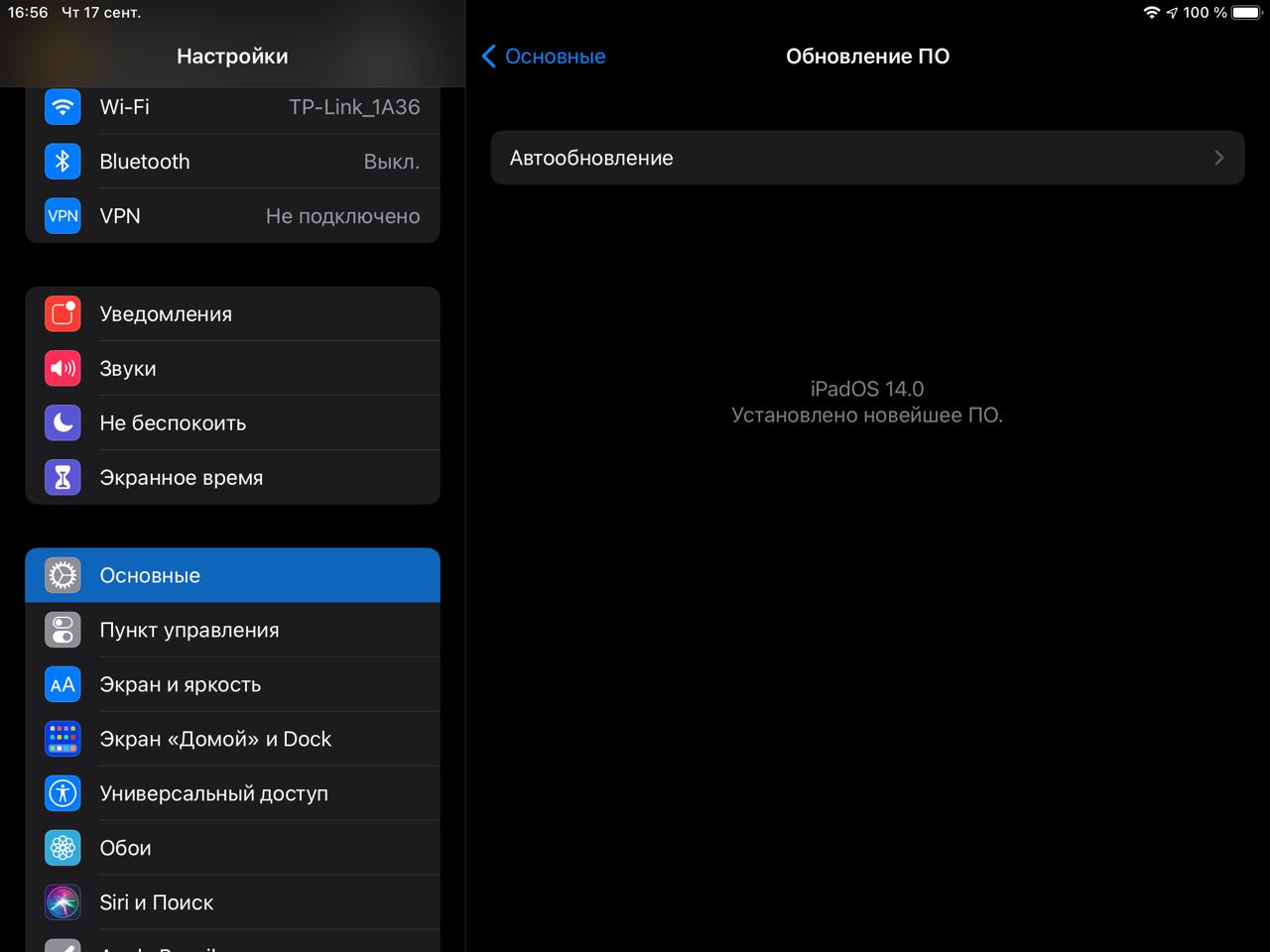Tap the Экран и яркость AA icon

(x=63, y=684)
